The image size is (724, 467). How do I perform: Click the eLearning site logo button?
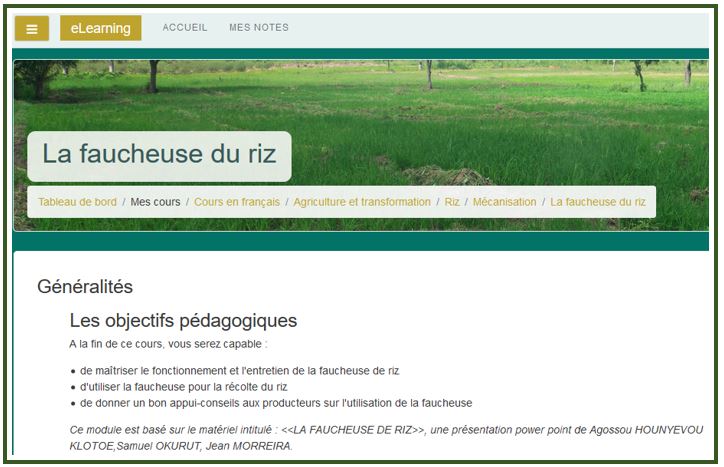(x=100, y=29)
